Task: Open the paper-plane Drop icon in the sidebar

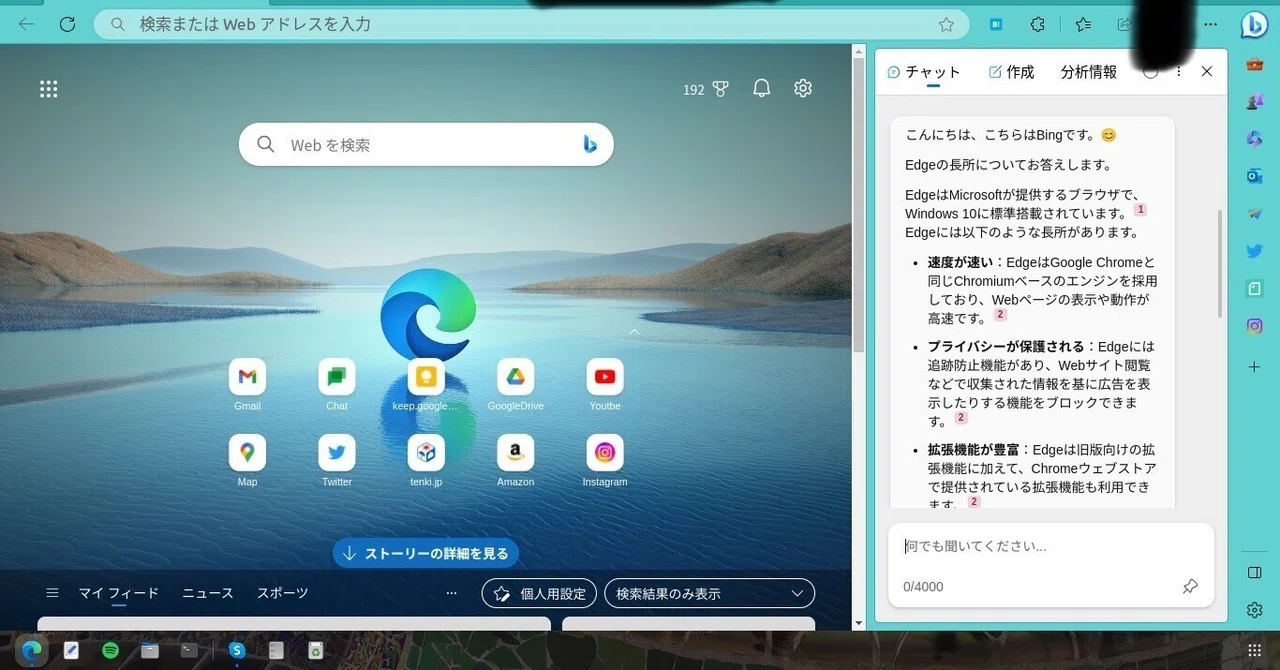Action: (1254, 214)
